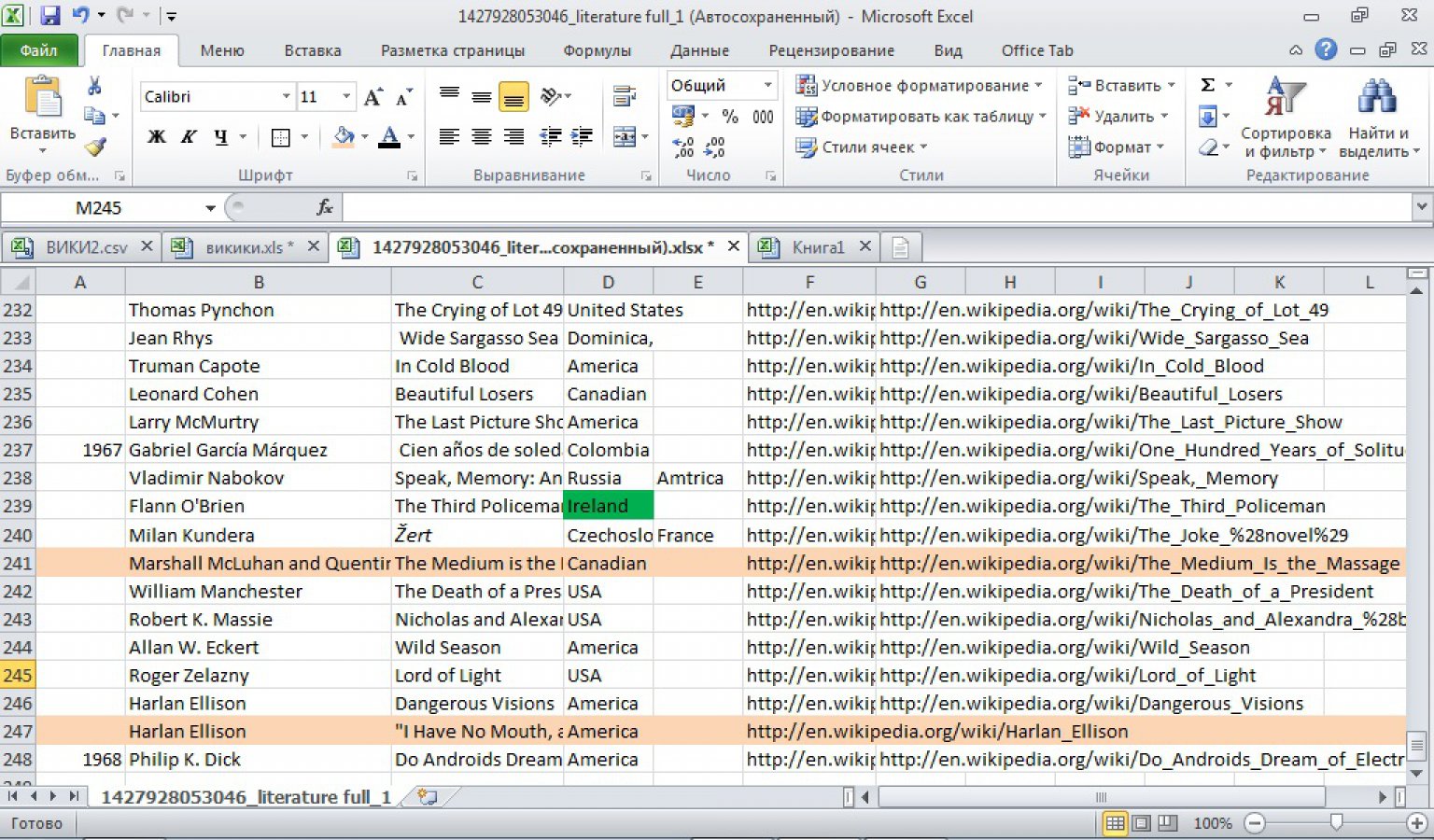Toggle bottom align highlighted button
The height and width of the screenshot is (840, 1434).
click(x=513, y=96)
